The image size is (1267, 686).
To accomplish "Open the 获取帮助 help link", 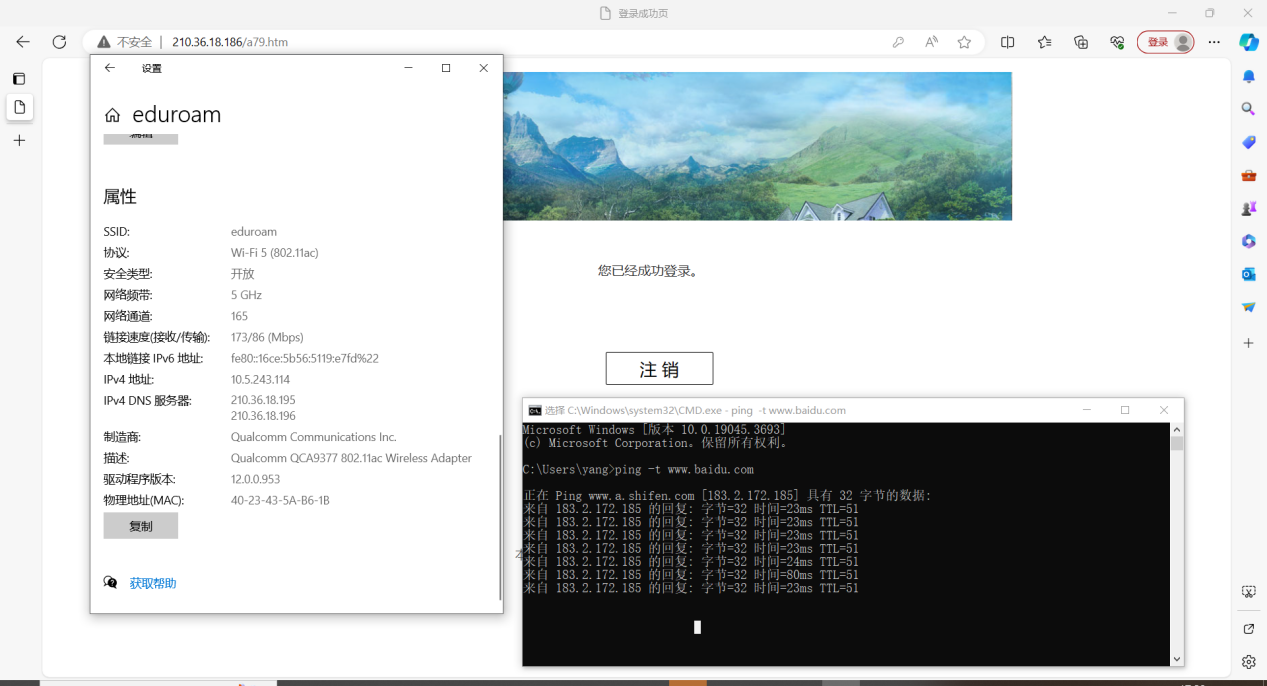I will point(152,583).
